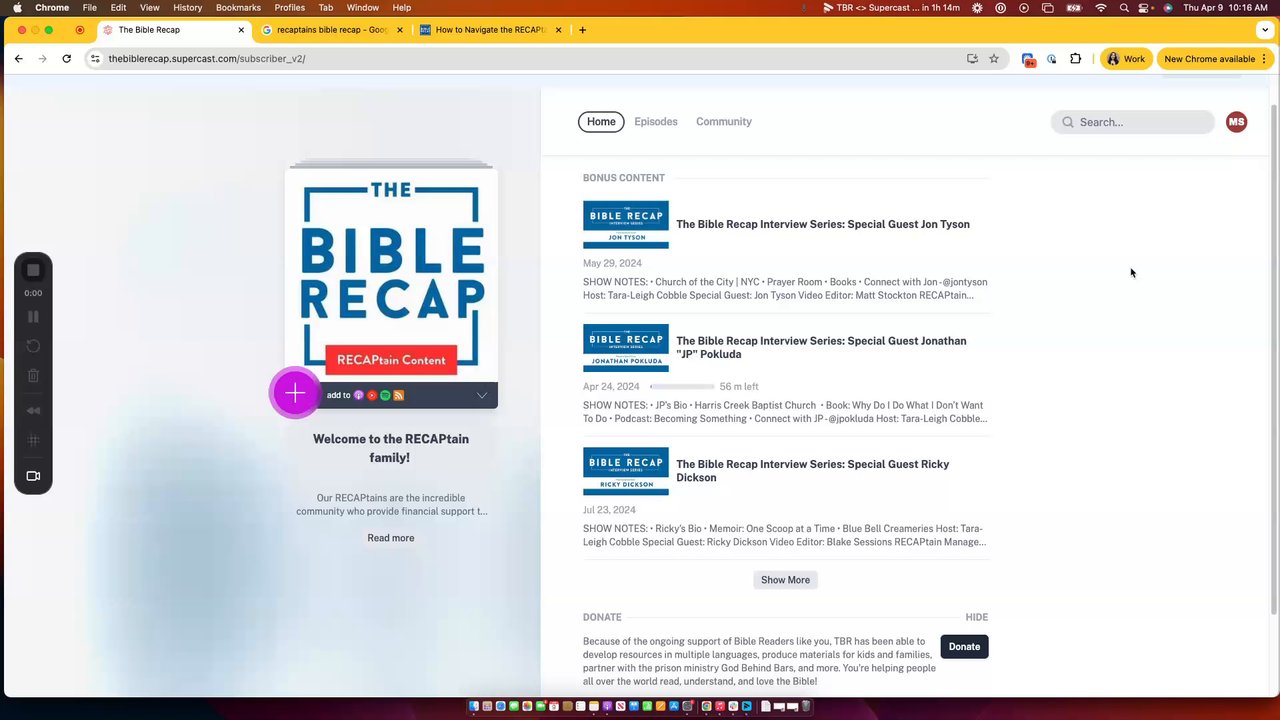Screen dimensions: 1280x720
Task: Go back in Chrome browser
Action: 18,59
